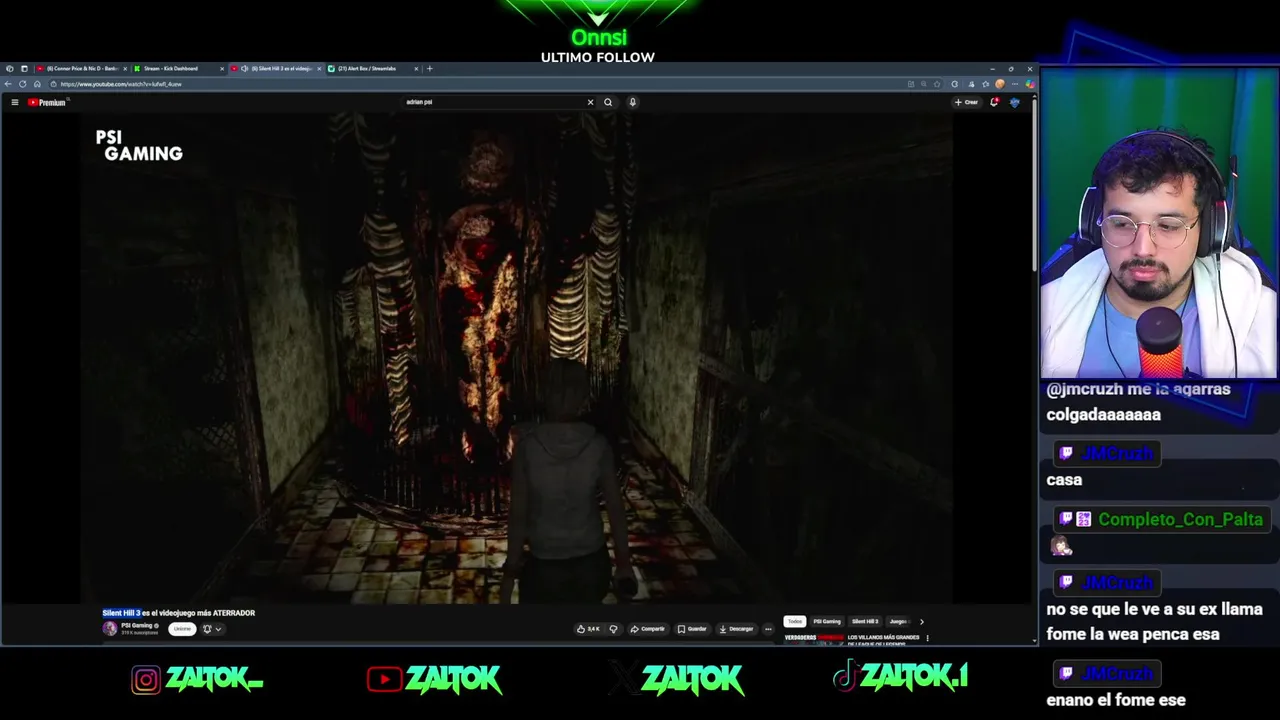Run search with the magnifier button
This screenshot has height=720, width=1280.
(608, 102)
